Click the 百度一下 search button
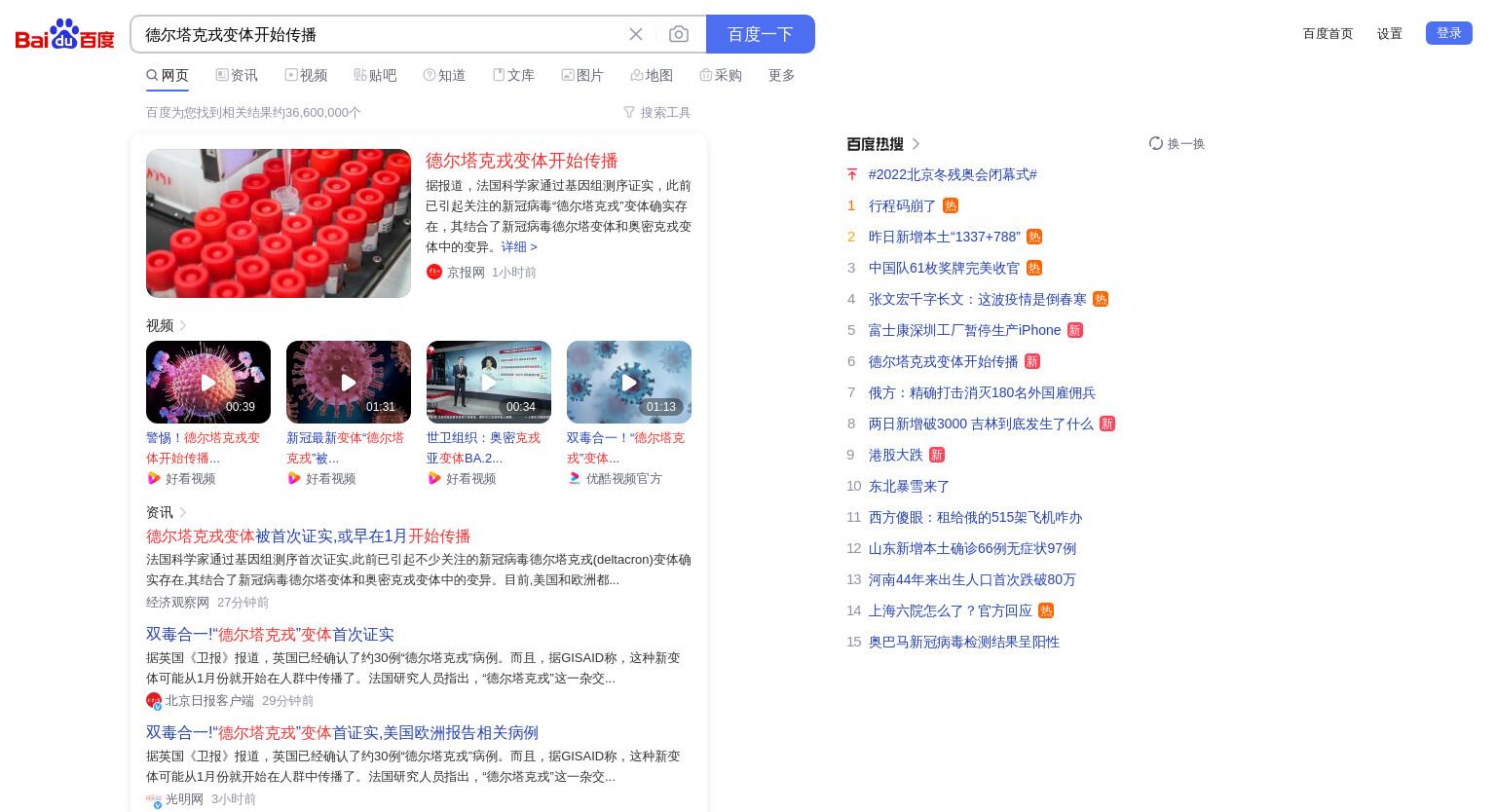Viewport: 1496px width, 812px height. point(761,34)
